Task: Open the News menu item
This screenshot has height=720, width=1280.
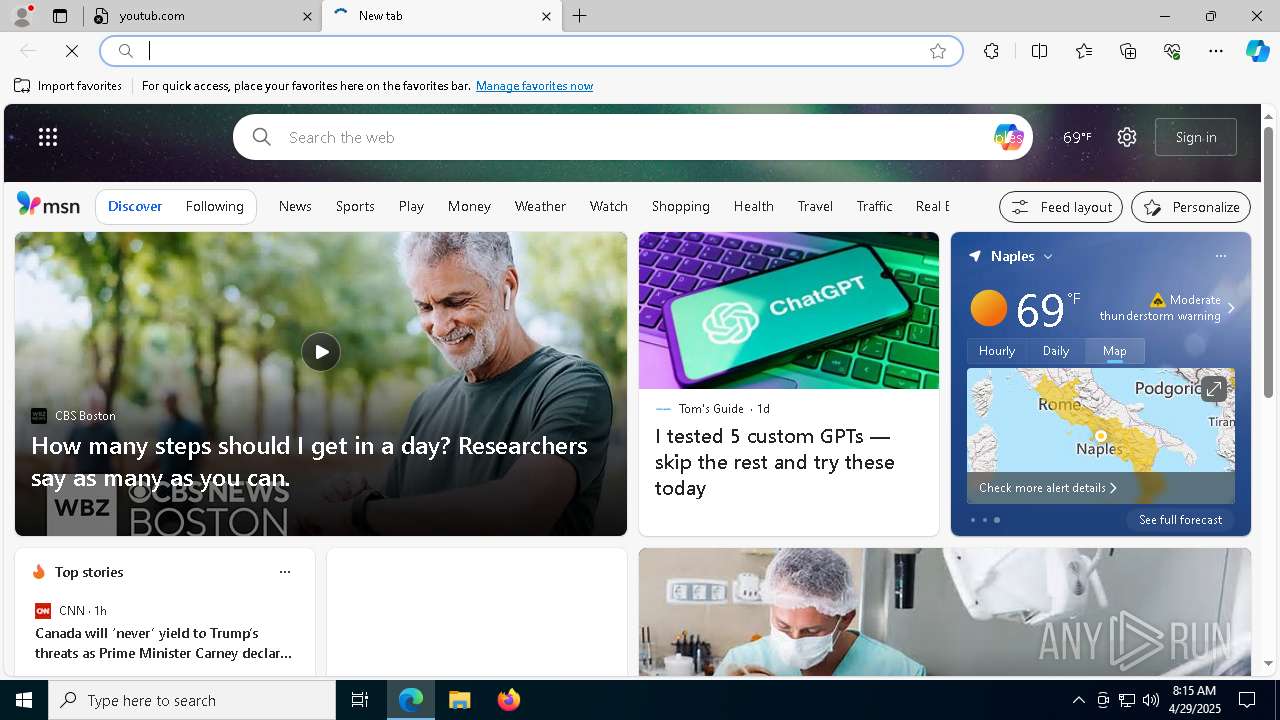Action: (295, 206)
